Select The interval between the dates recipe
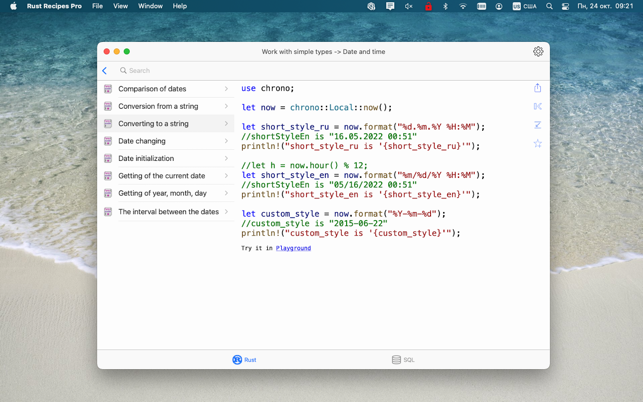643x402 pixels. point(166,212)
